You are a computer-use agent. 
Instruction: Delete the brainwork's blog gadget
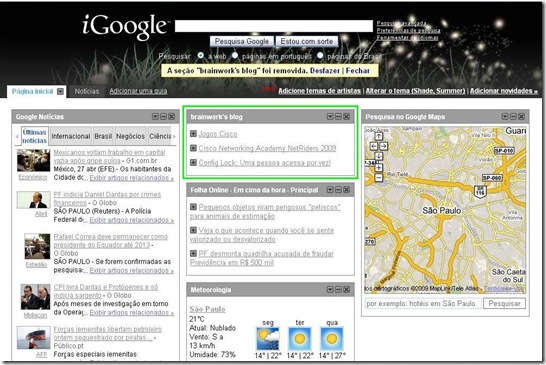coord(346,117)
